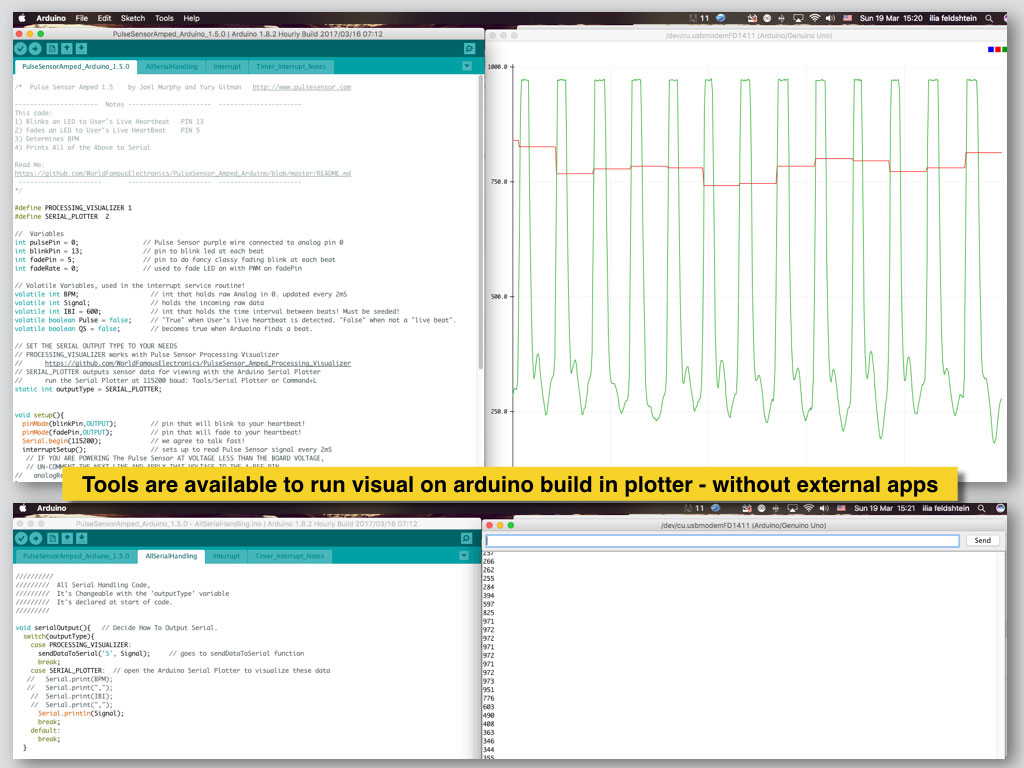Viewport: 1024px width, 768px height.
Task: Click Verify icon in lower AllSerialHandling window toolbar
Action: pos(21,538)
